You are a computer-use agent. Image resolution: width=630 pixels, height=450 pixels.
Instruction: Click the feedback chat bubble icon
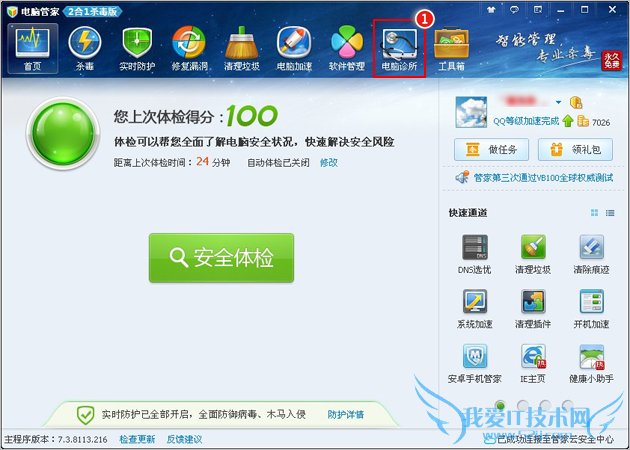coord(514,10)
